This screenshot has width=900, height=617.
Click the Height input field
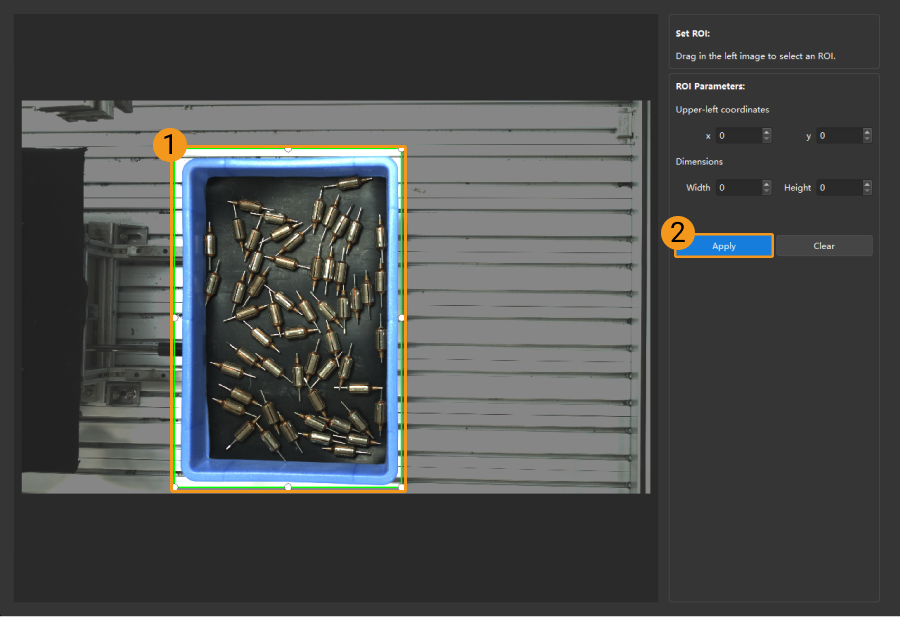[x=838, y=187]
